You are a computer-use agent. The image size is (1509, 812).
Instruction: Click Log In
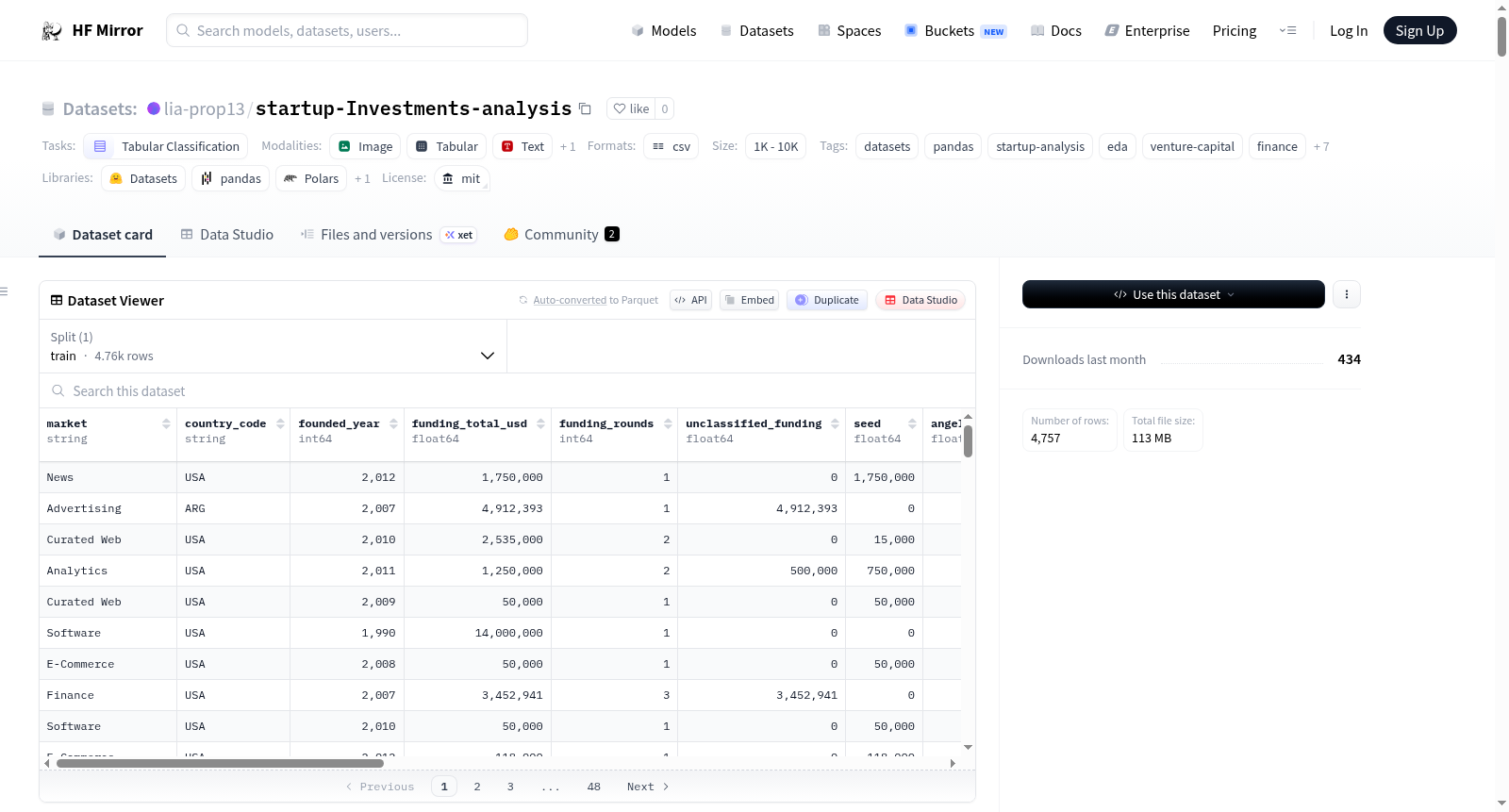click(x=1348, y=30)
